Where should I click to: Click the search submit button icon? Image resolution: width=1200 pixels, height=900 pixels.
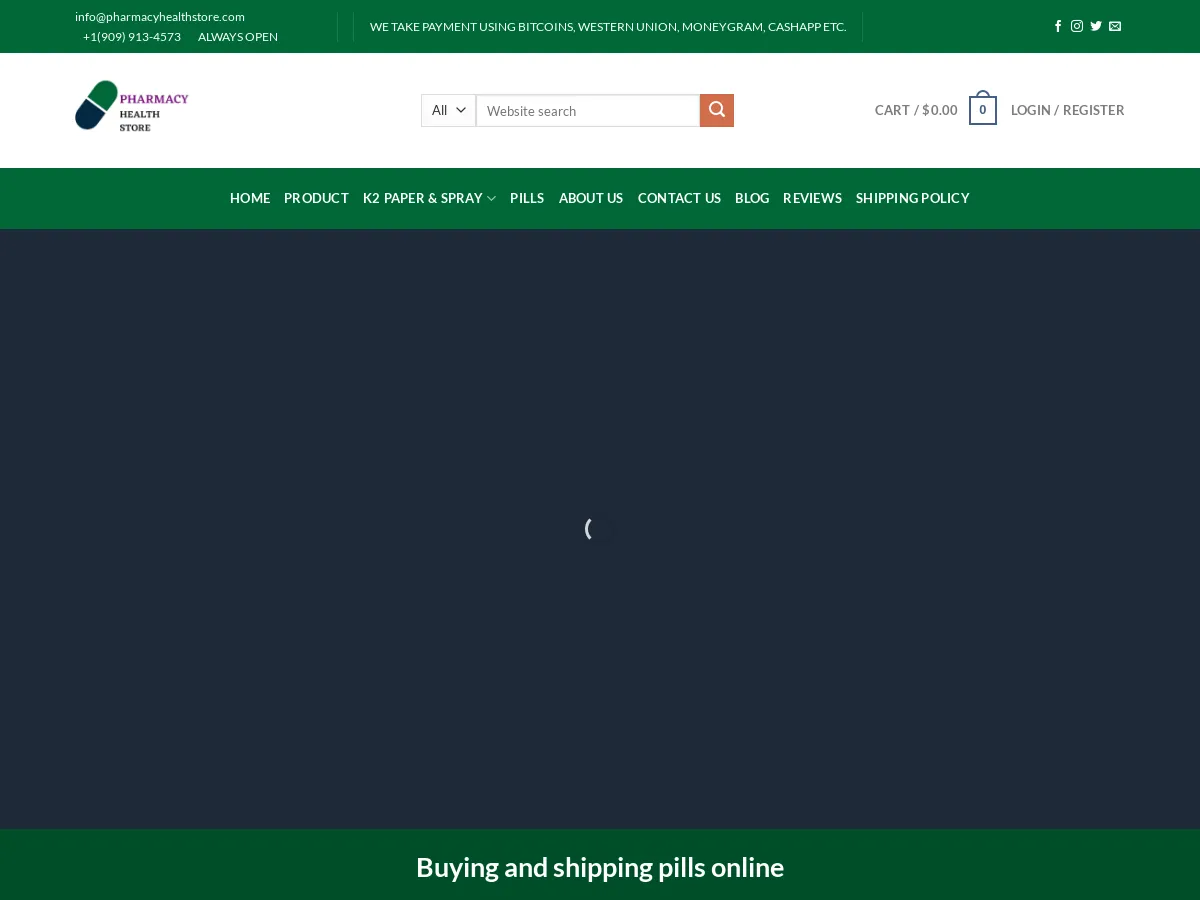click(x=716, y=110)
